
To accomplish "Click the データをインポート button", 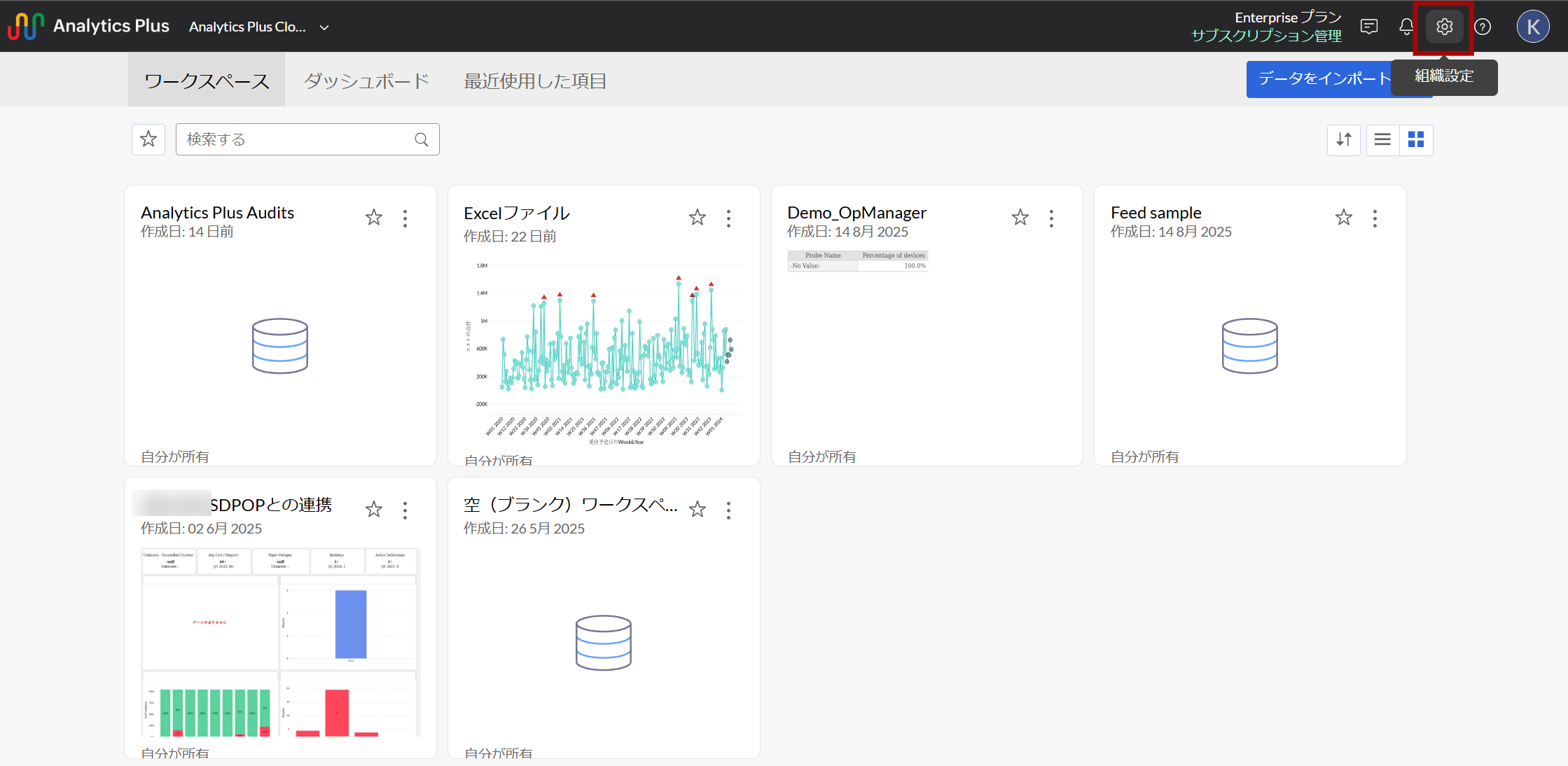I will pyautogui.click(x=1317, y=78).
